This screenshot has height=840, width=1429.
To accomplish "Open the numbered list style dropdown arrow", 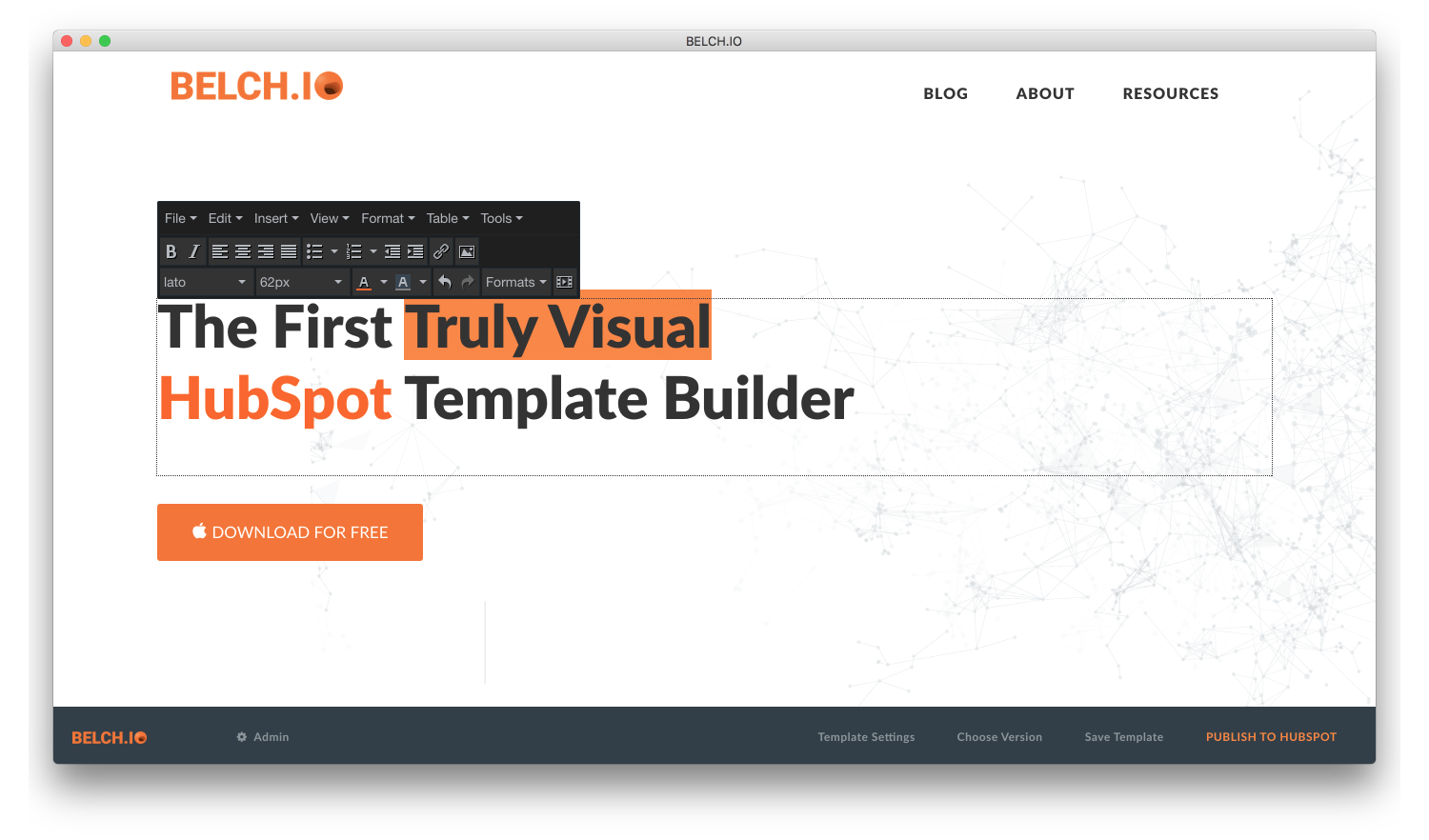I will coord(373,251).
